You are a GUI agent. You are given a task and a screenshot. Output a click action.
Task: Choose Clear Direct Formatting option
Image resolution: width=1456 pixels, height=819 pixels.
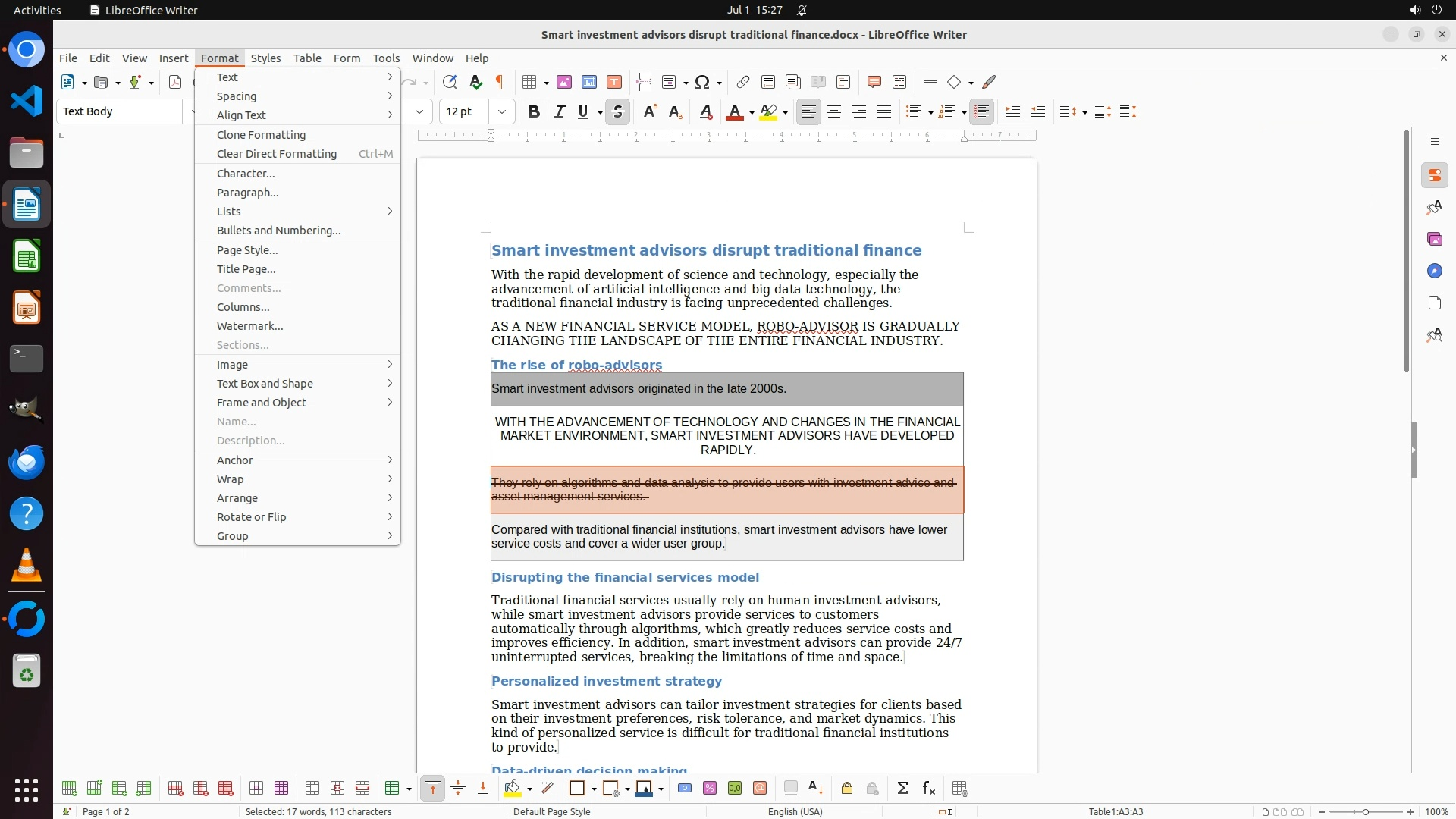click(x=276, y=153)
